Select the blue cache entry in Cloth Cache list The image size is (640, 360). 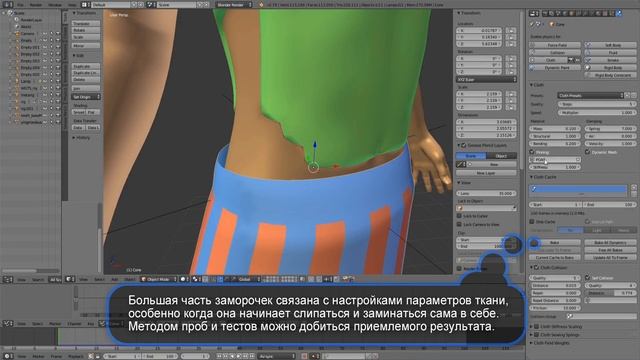[579, 189]
